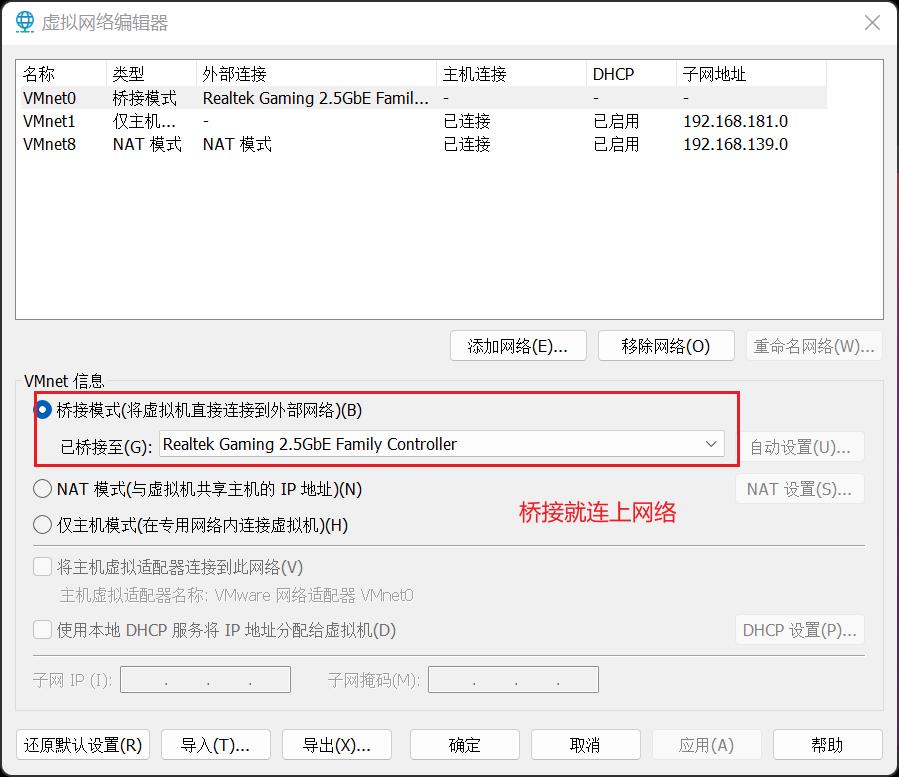Click 已启用 DHCP cell of VMnet1
This screenshot has height=777, width=899.
click(616, 121)
